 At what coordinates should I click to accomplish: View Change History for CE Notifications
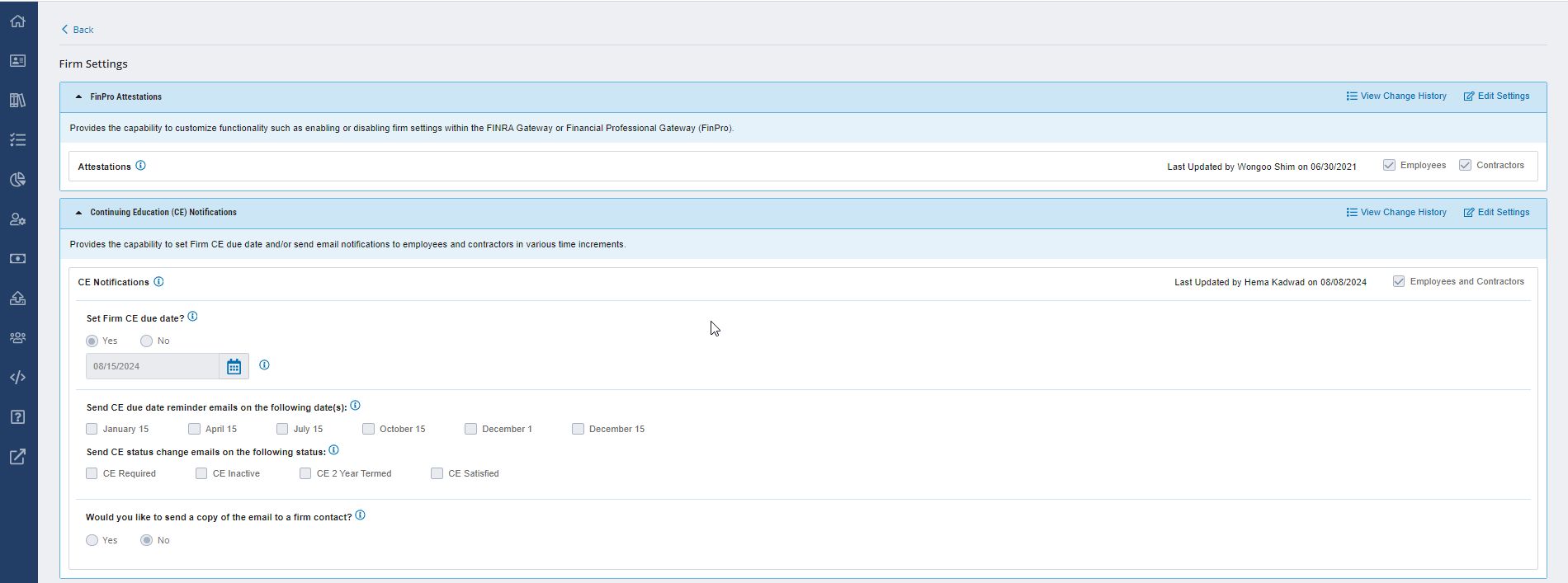[1396, 213]
